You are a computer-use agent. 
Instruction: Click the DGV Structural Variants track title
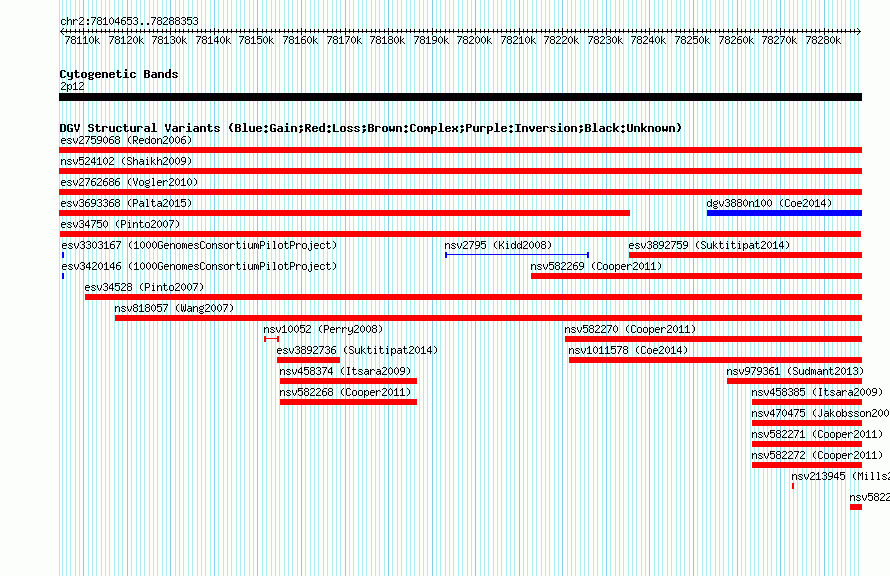click(x=371, y=128)
